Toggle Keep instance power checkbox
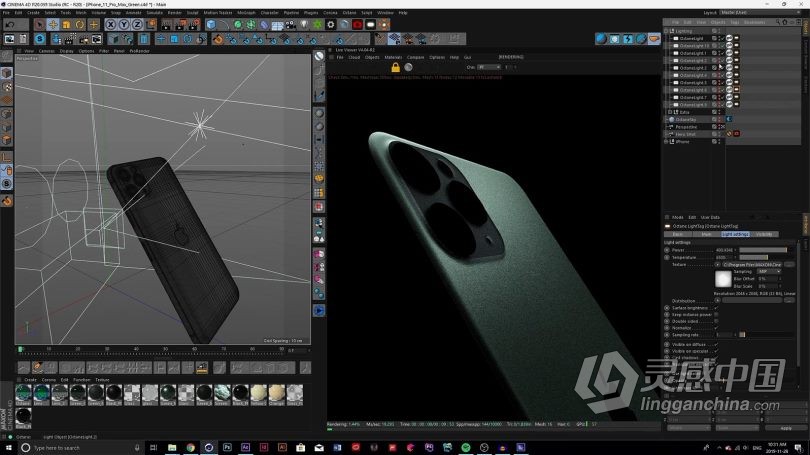The height and width of the screenshot is (455, 810). click(716, 315)
